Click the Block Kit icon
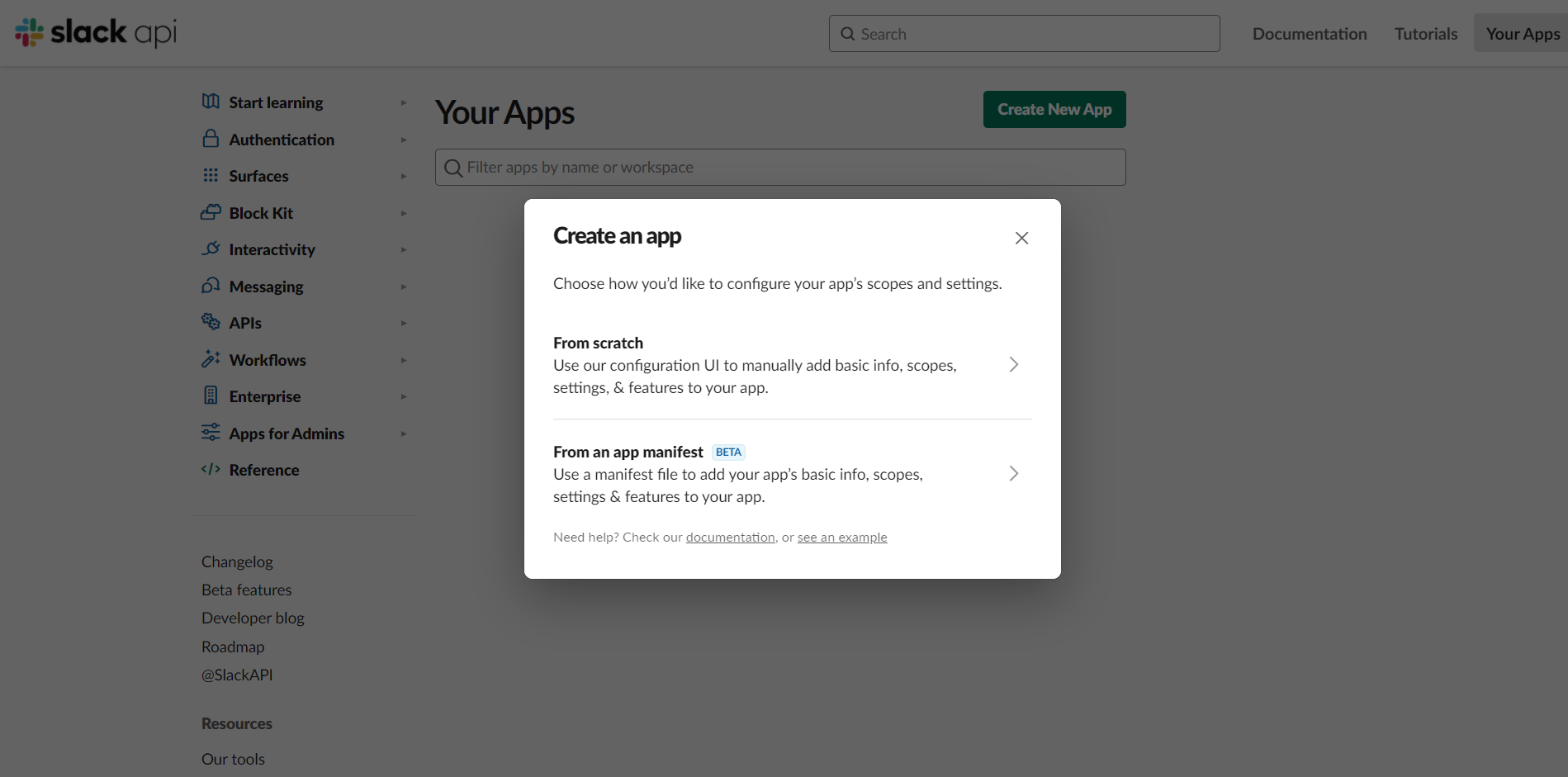Screen dimensions: 1568x777 click(211, 212)
